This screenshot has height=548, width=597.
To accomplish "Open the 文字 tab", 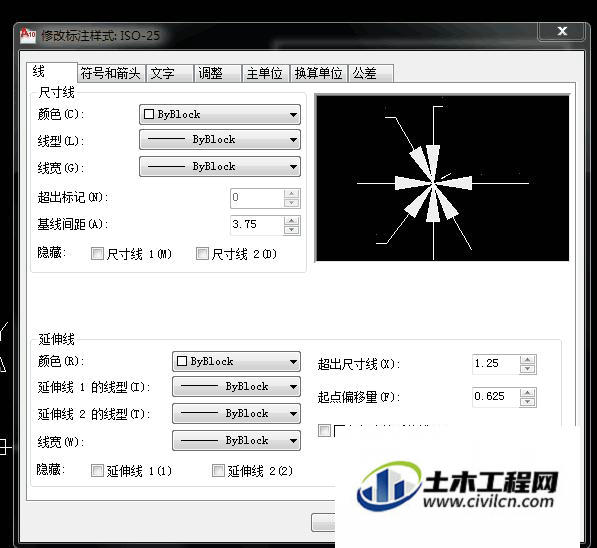I will pyautogui.click(x=169, y=73).
